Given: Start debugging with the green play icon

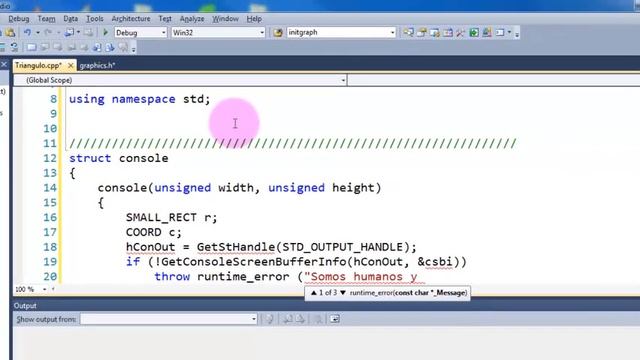Looking at the screenshot, I should (105, 32).
